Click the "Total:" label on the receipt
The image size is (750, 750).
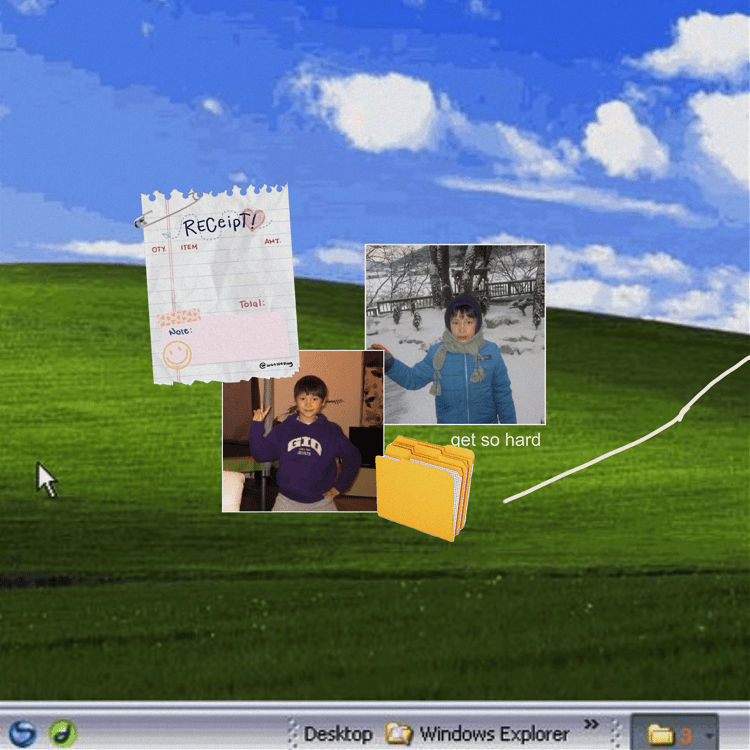[x=252, y=304]
